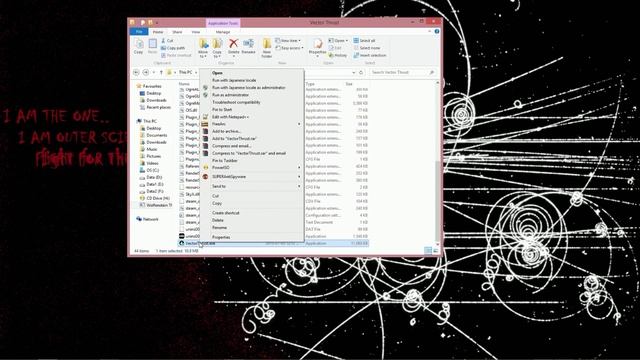Viewport: 640px width, 360px height.
Task: Click Invert selection in the ribbon
Action: (x=370, y=55)
